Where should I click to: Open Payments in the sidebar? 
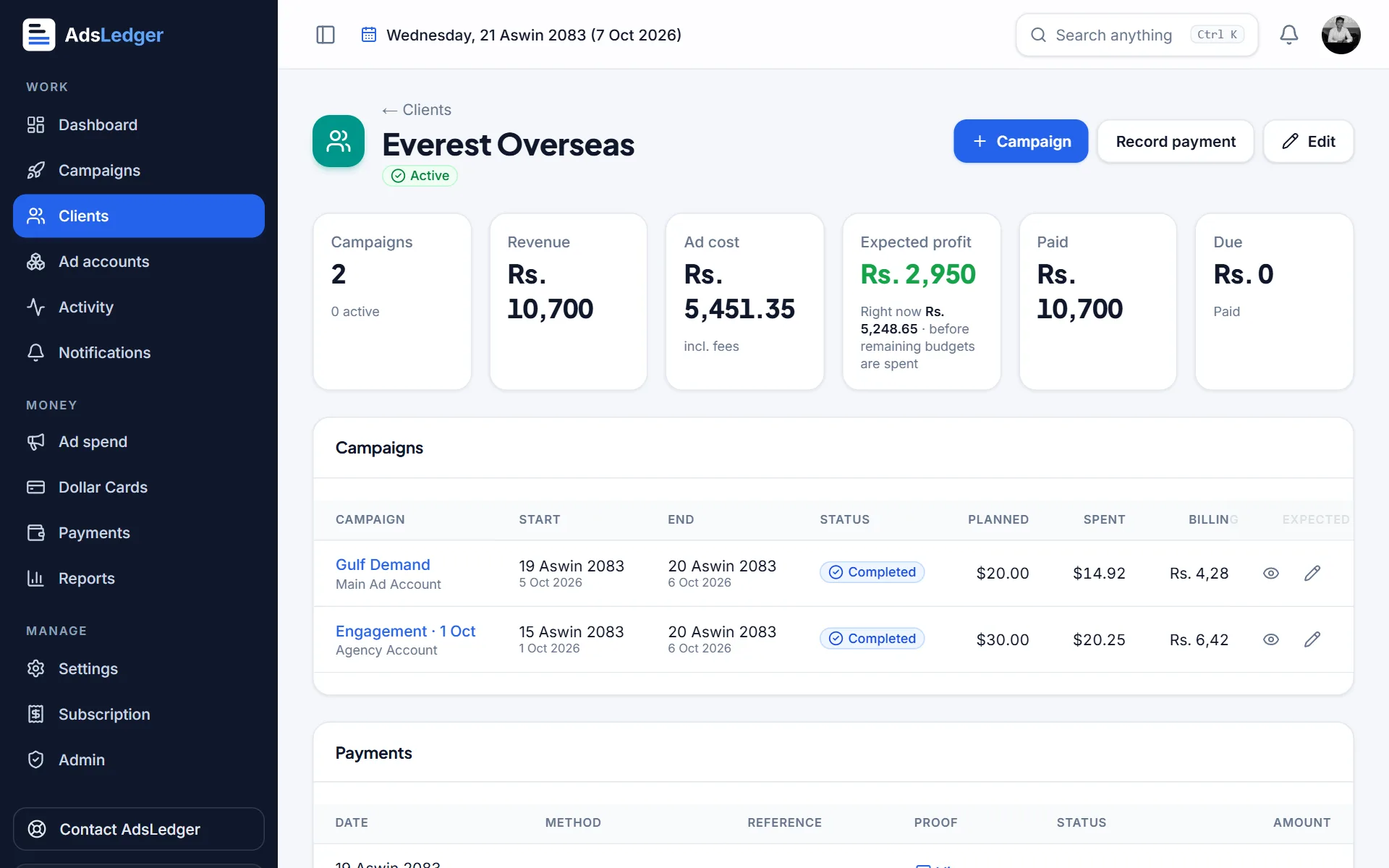tap(139, 533)
